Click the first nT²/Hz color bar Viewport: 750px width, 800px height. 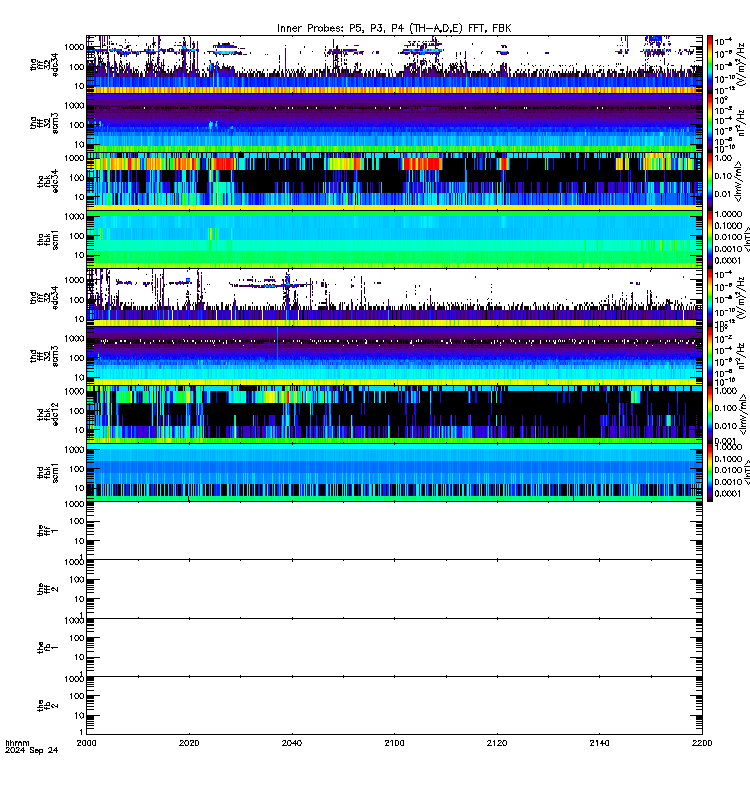710,123
